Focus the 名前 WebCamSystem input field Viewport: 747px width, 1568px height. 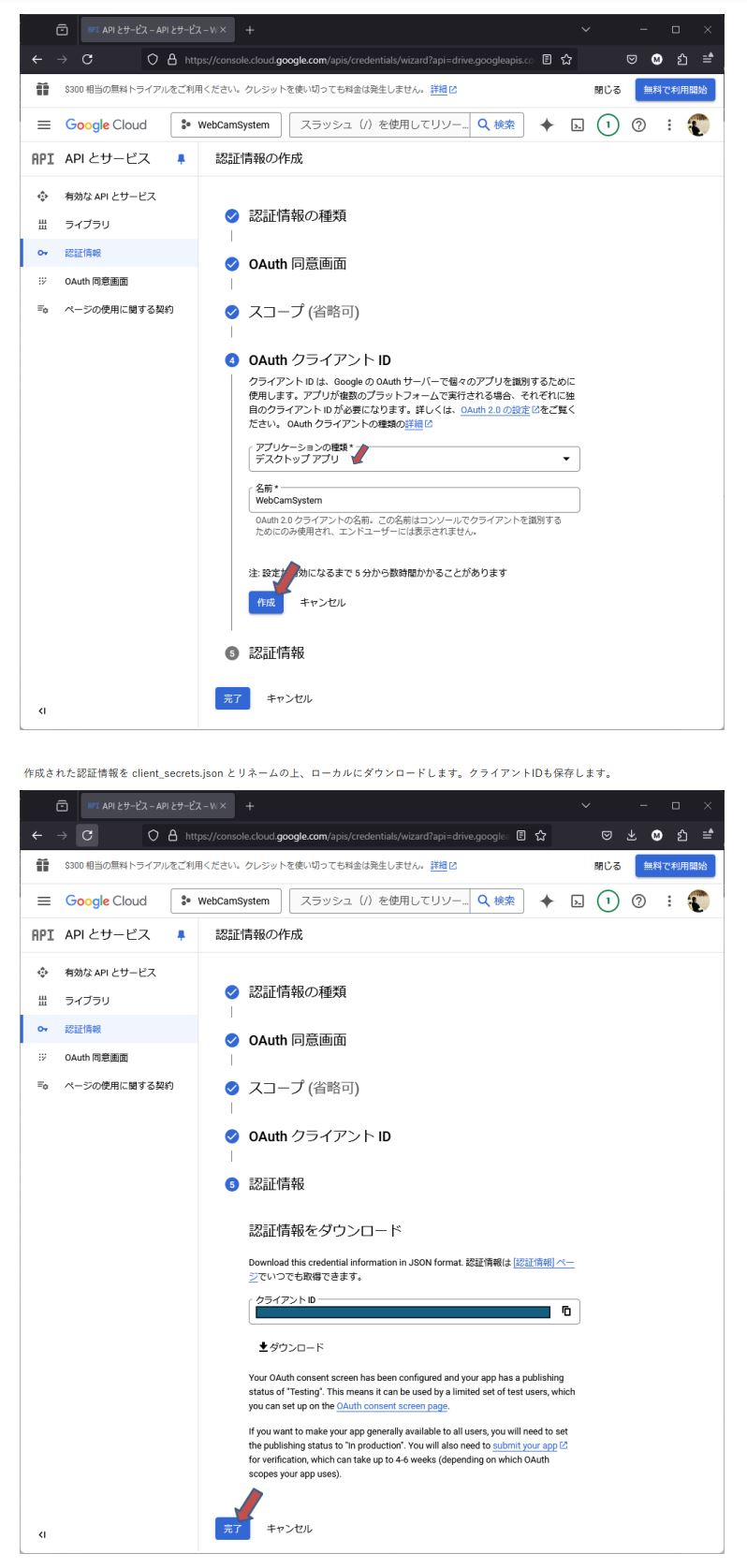(x=414, y=500)
